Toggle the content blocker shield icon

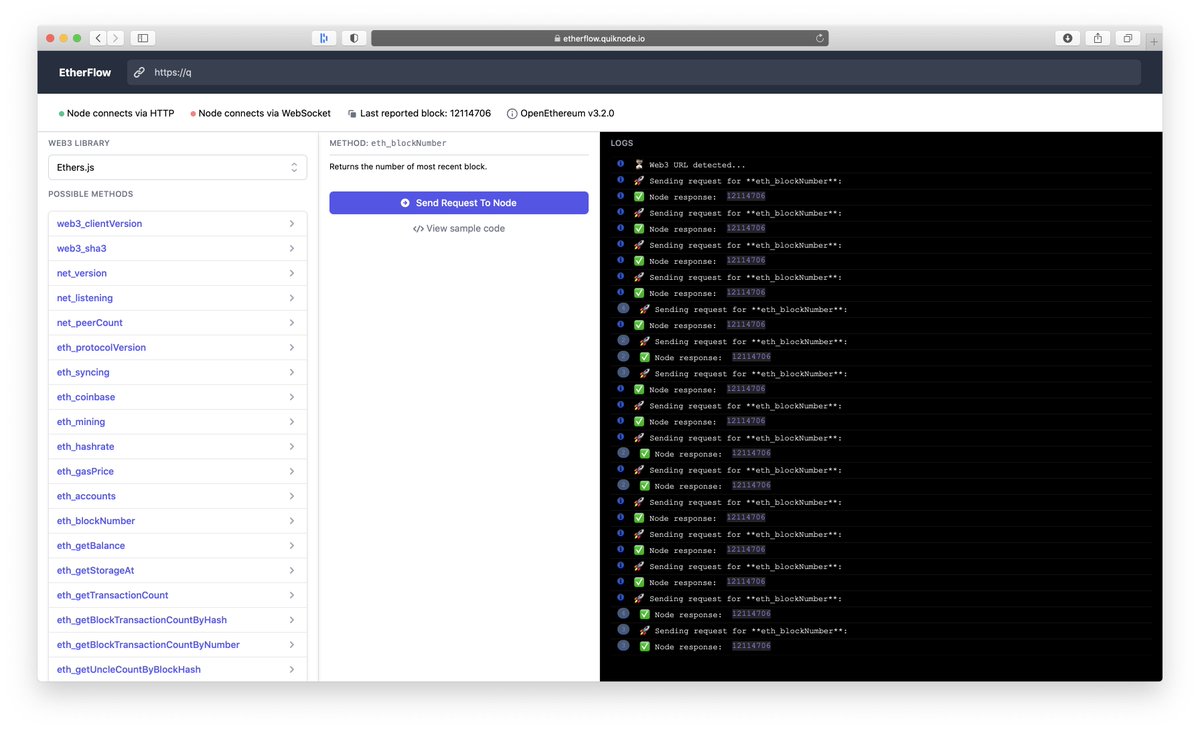pyautogui.click(x=354, y=37)
